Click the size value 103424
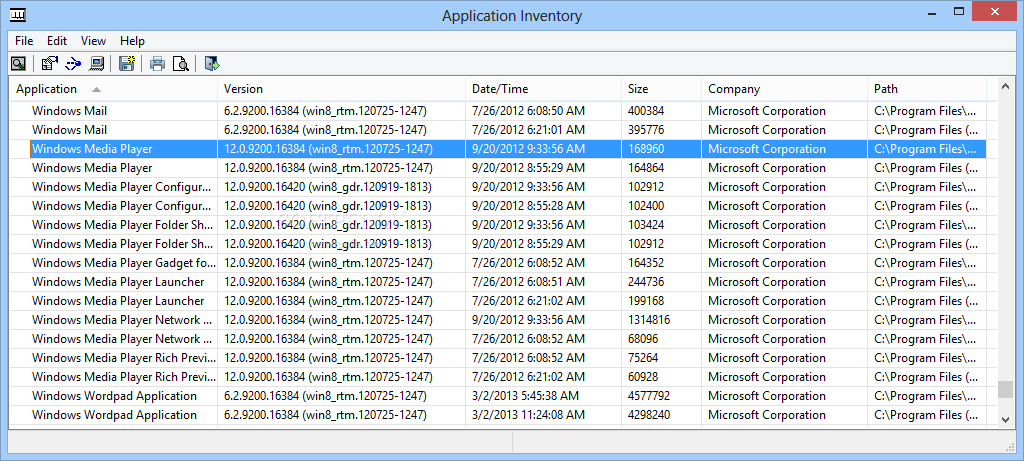The height and width of the screenshot is (461, 1024). point(646,225)
